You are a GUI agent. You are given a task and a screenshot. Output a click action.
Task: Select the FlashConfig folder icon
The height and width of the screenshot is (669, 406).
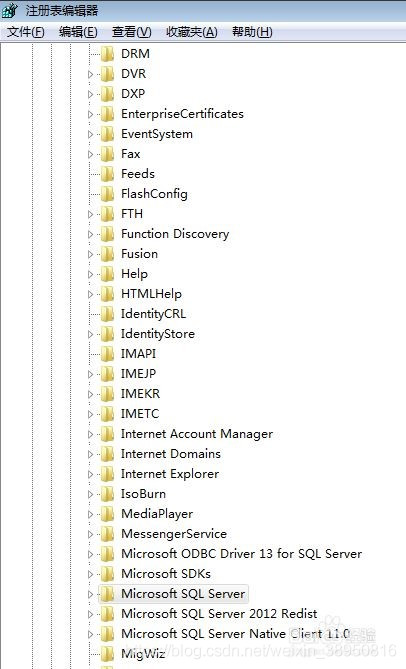click(107, 194)
